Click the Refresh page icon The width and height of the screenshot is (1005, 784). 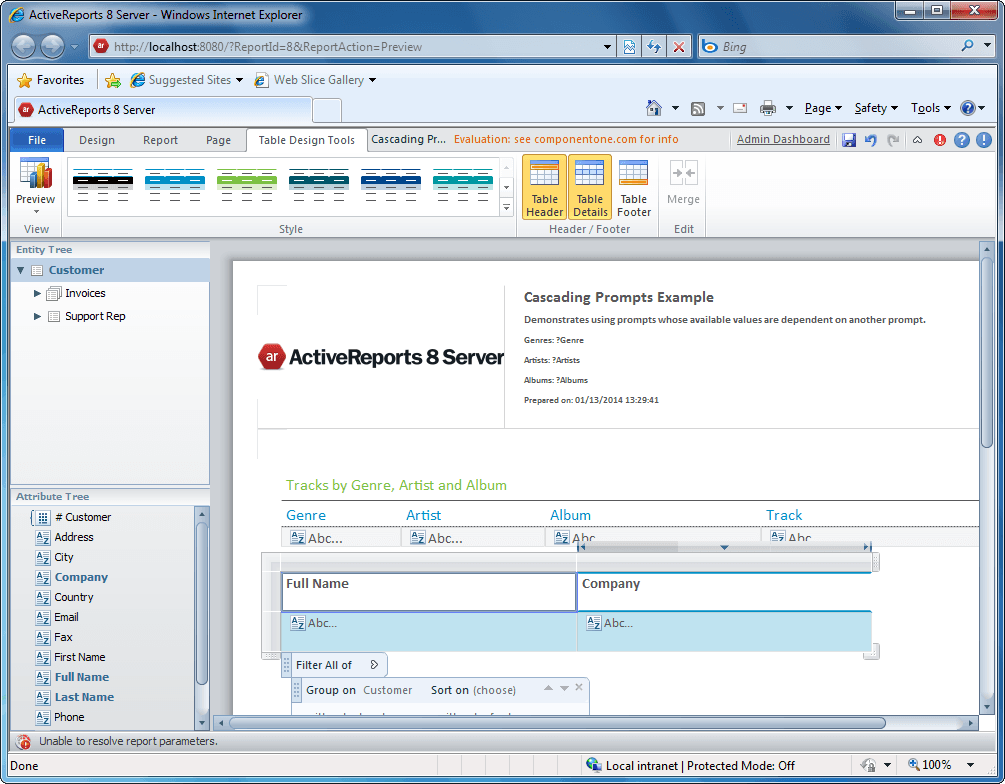click(654, 47)
